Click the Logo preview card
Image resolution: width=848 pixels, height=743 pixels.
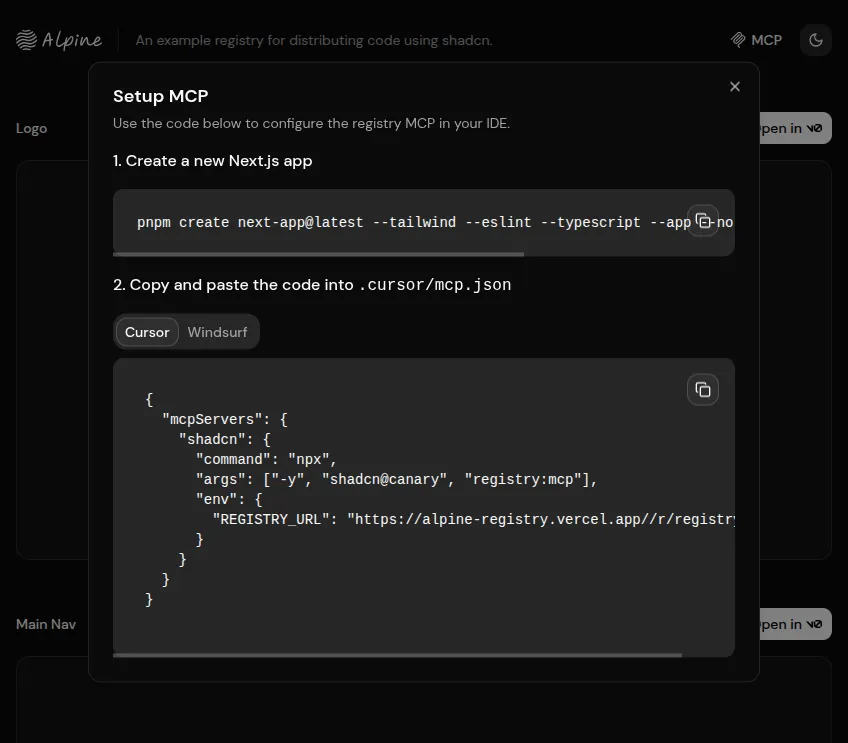[x=50, y=360]
